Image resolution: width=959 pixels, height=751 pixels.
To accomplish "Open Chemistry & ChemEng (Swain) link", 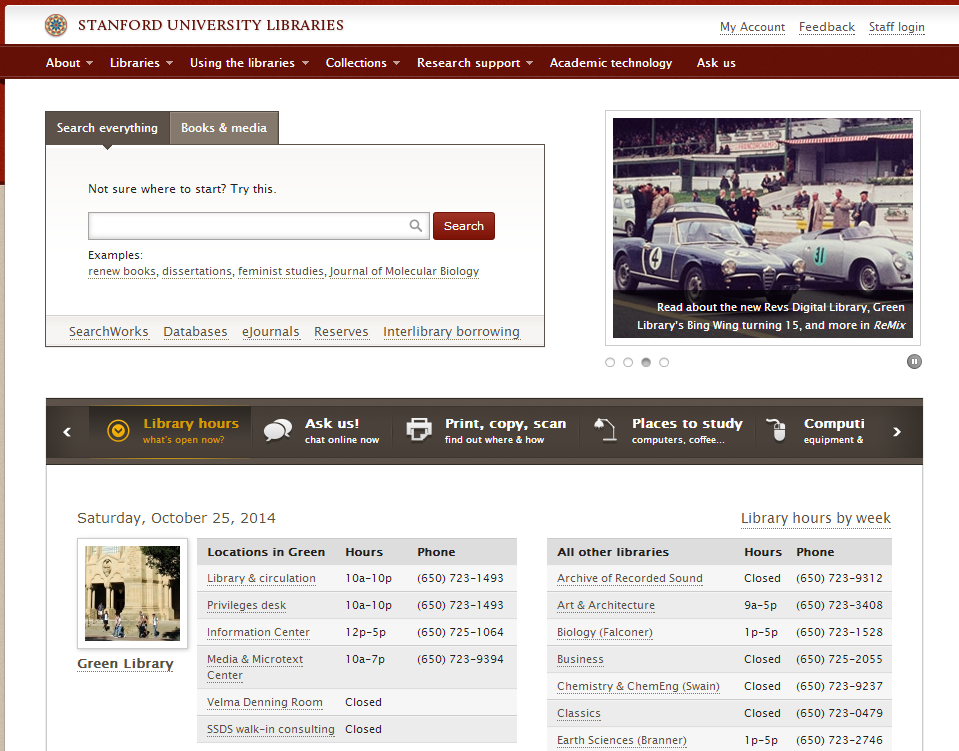I will click(638, 686).
